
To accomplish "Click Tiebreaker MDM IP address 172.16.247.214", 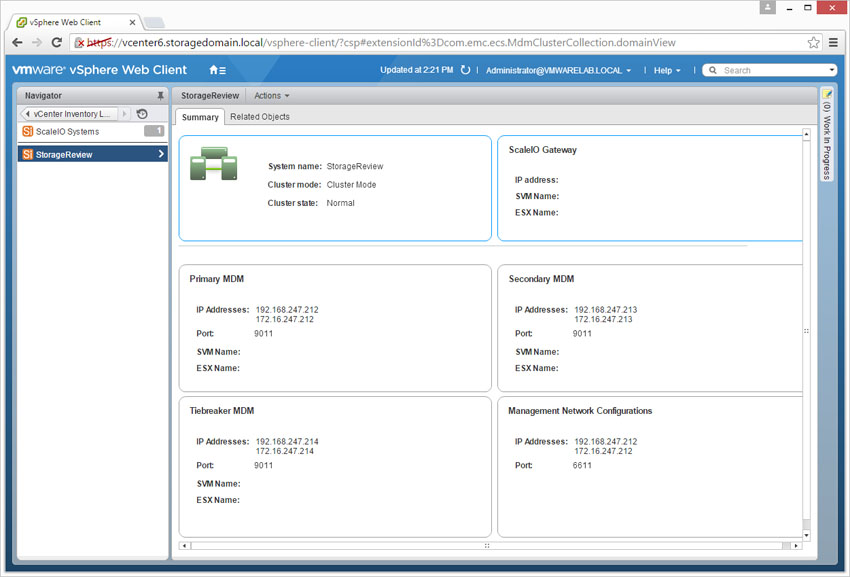I will (x=285, y=451).
